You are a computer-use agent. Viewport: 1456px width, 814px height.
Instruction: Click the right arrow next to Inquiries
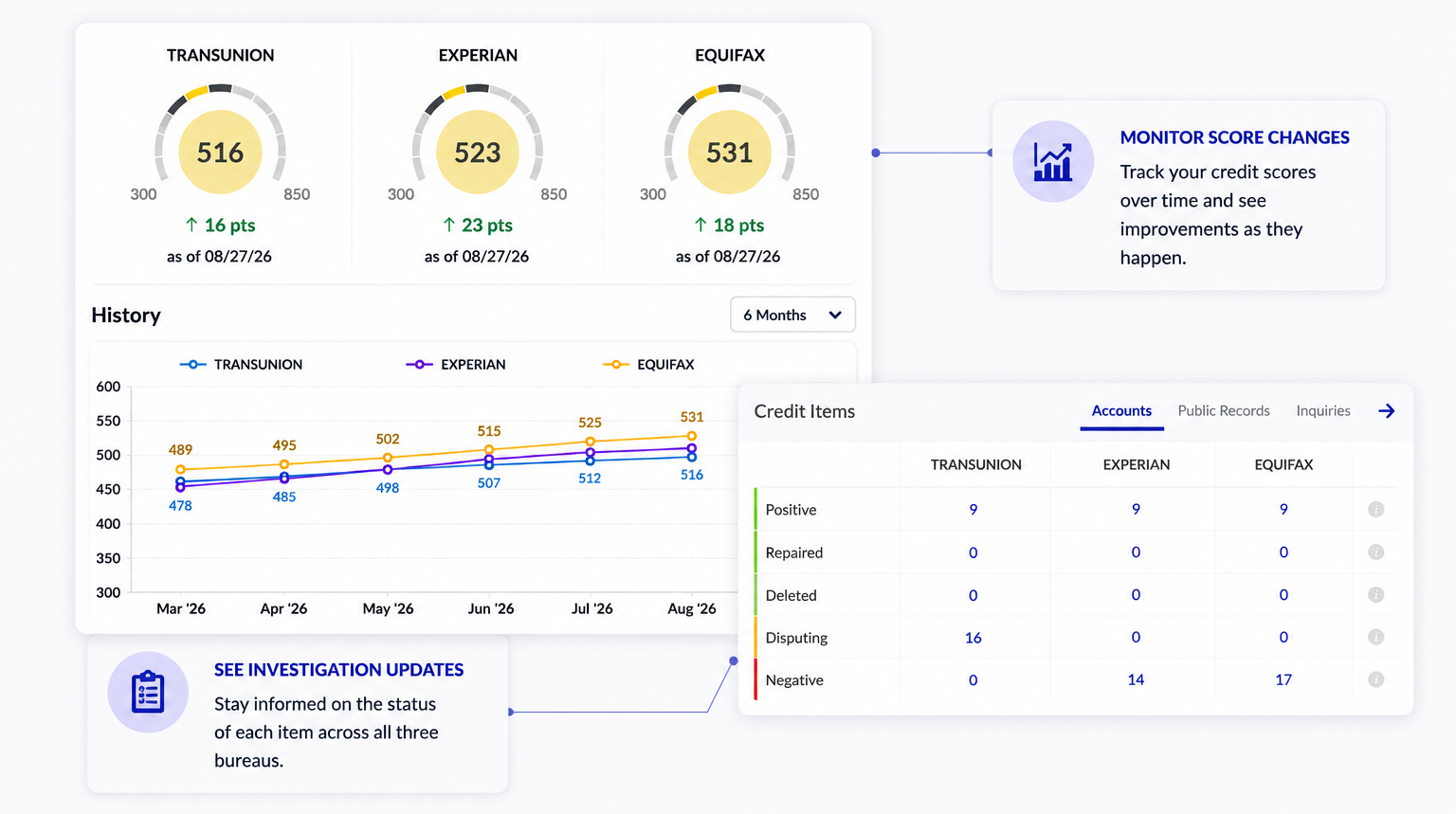tap(1386, 410)
